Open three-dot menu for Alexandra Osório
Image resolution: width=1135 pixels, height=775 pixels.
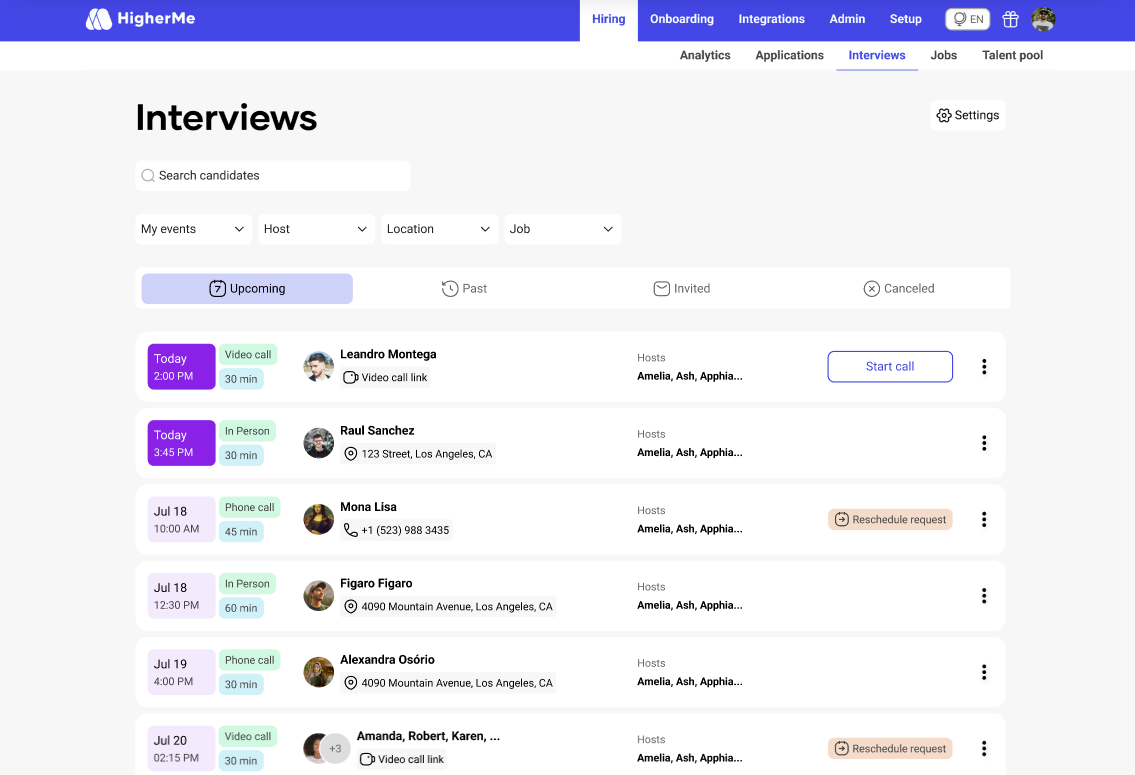tap(984, 672)
